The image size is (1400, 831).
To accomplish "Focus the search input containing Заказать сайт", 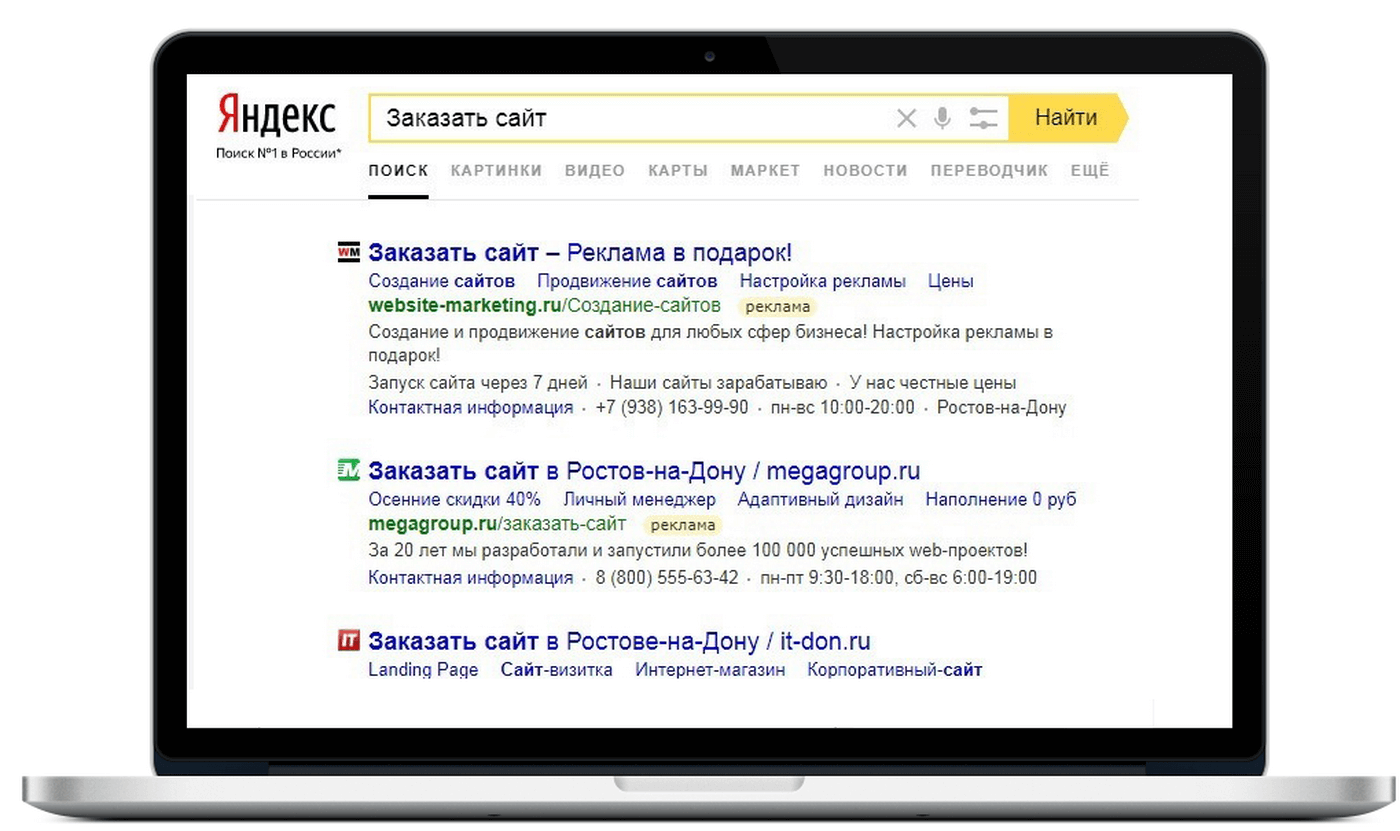I will 630,118.
